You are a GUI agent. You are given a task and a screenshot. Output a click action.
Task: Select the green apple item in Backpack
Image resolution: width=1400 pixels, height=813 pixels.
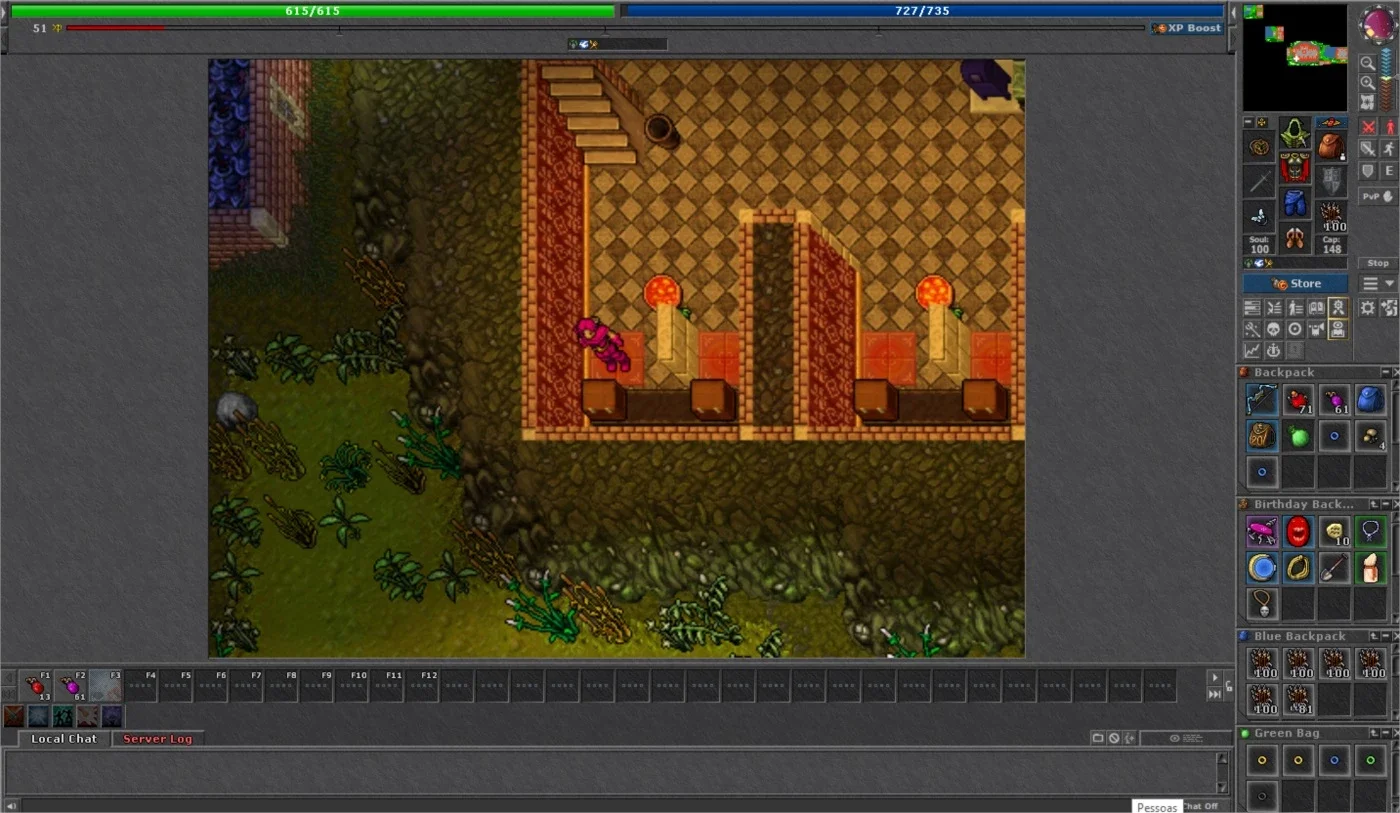(1298, 436)
